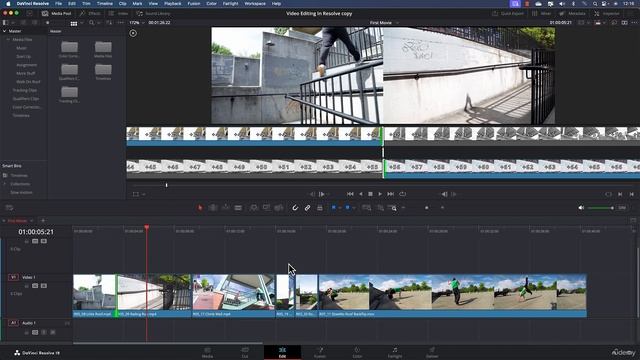
Task: Toggle the A1 audio destination control
Action: pyautogui.click(x=13, y=323)
